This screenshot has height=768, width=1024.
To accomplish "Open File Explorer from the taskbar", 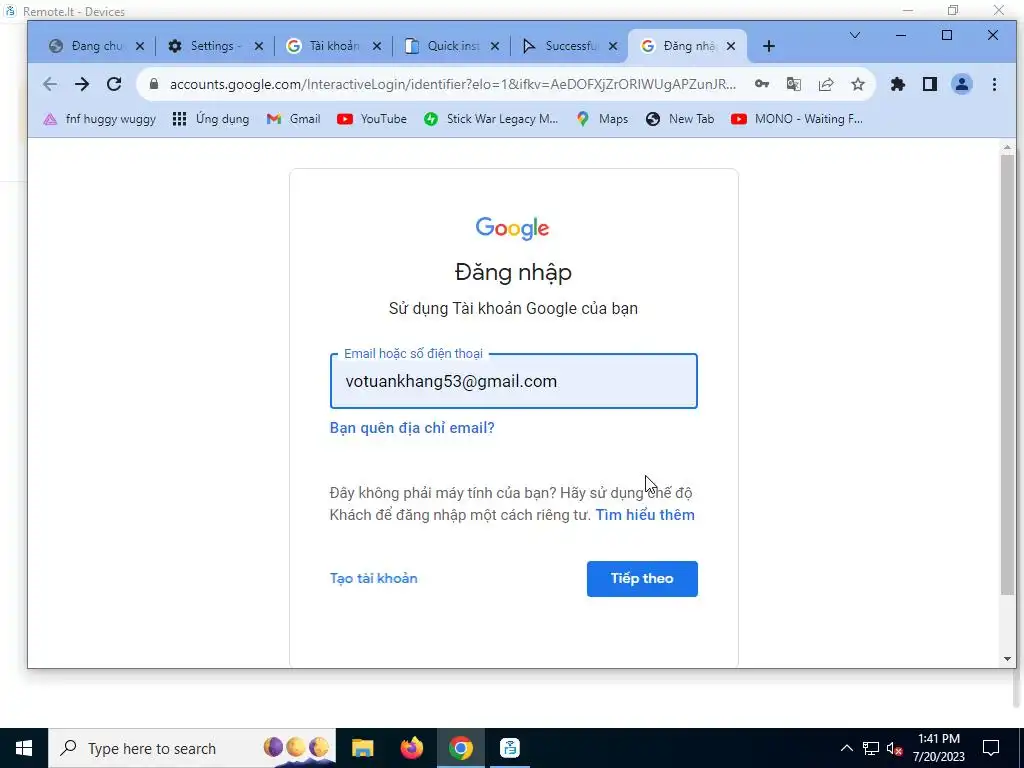I will pyautogui.click(x=362, y=748).
